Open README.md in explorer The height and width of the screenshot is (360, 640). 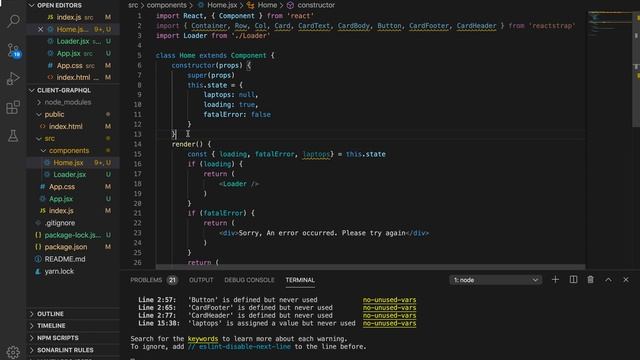tap(73, 259)
